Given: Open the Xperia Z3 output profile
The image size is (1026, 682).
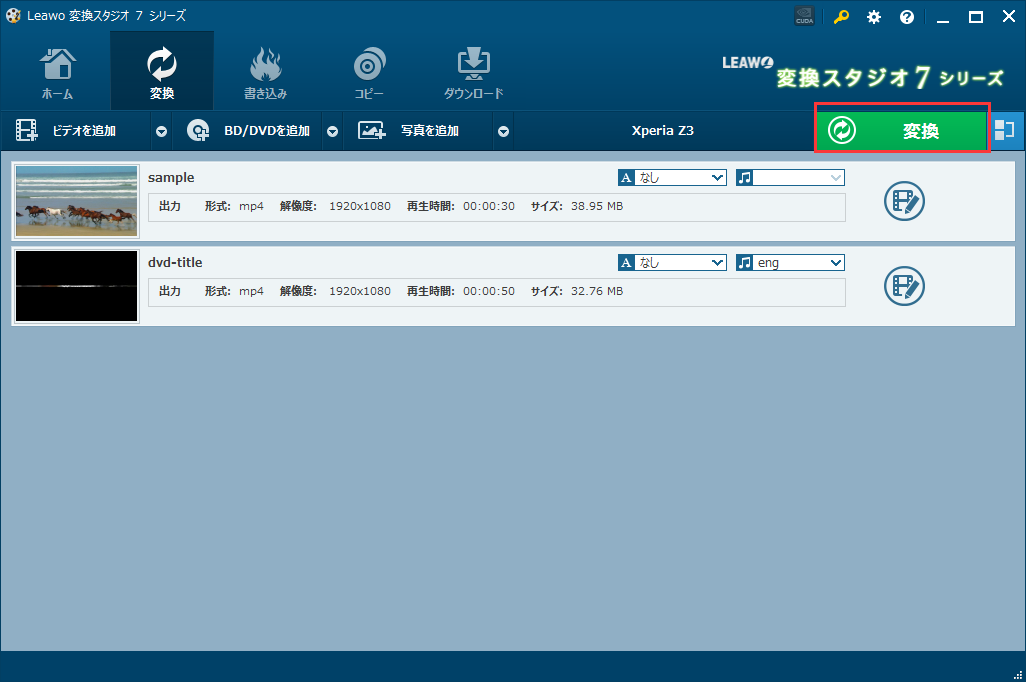Looking at the screenshot, I should [x=662, y=131].
